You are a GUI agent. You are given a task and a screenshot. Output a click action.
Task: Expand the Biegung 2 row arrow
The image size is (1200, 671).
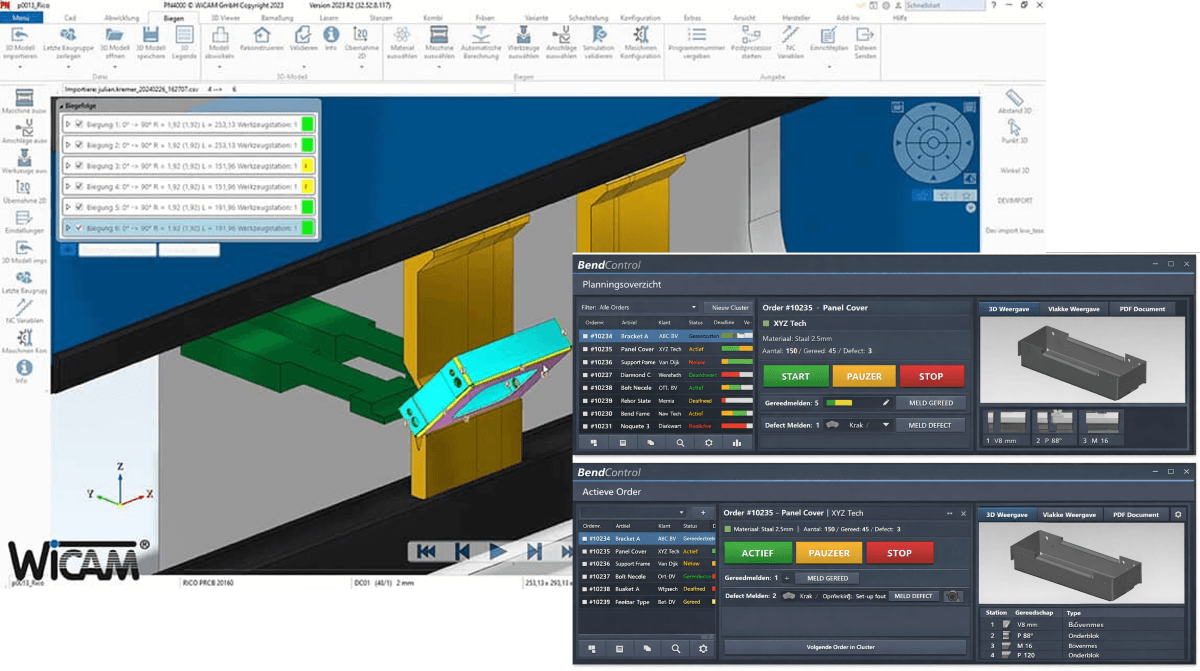pyautogui.click(x=68, y=145)
